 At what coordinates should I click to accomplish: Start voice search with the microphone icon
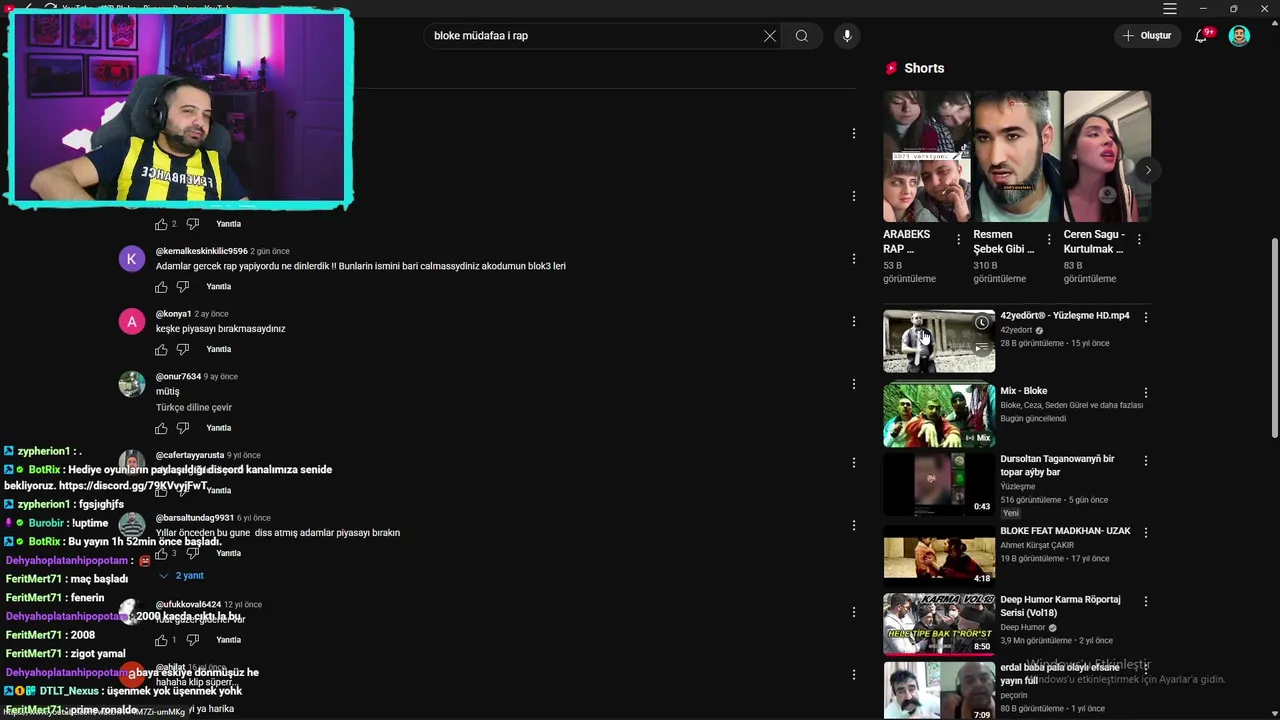[x=847, y=36]
